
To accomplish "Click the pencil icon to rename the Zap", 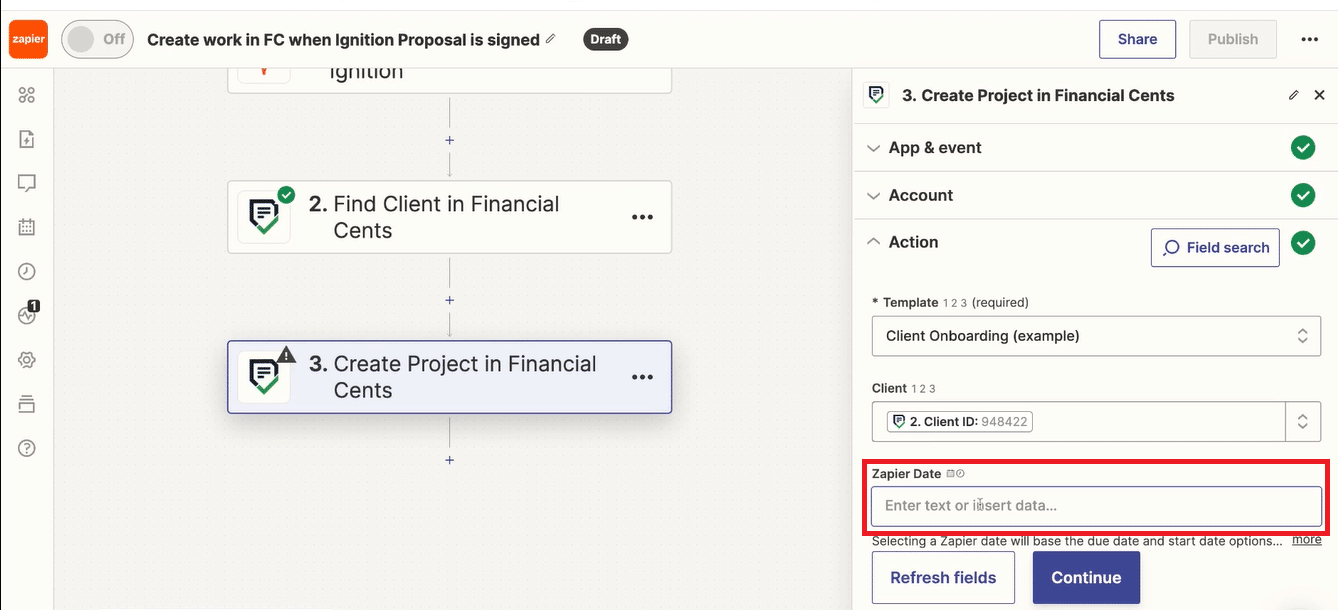I will point(550,39).
